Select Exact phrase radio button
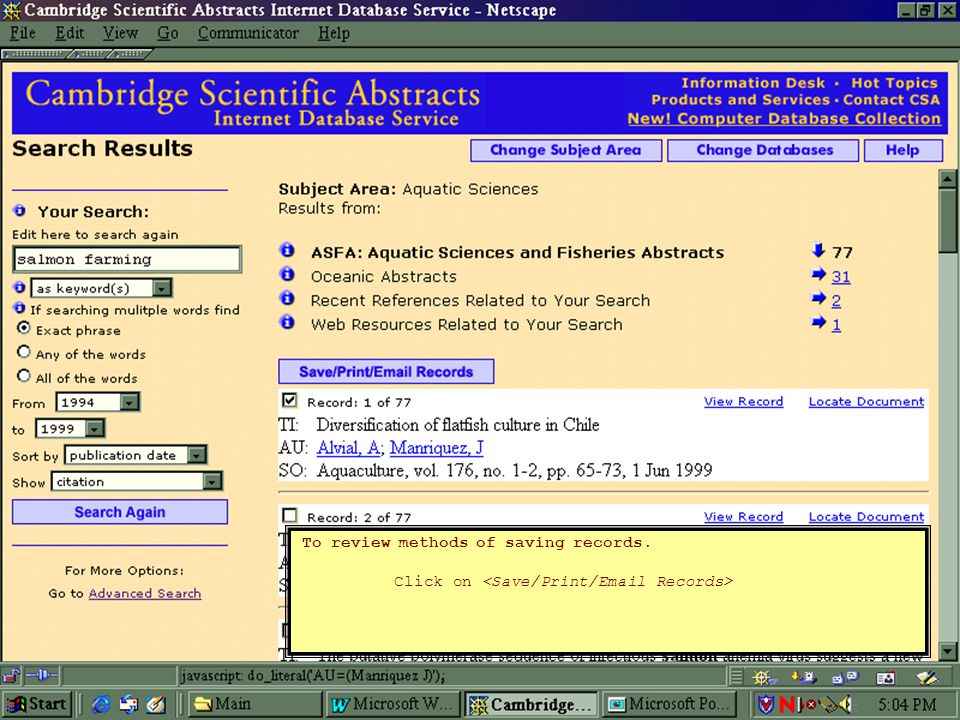This screenshot has width=960, height=720. coord(24,328)
